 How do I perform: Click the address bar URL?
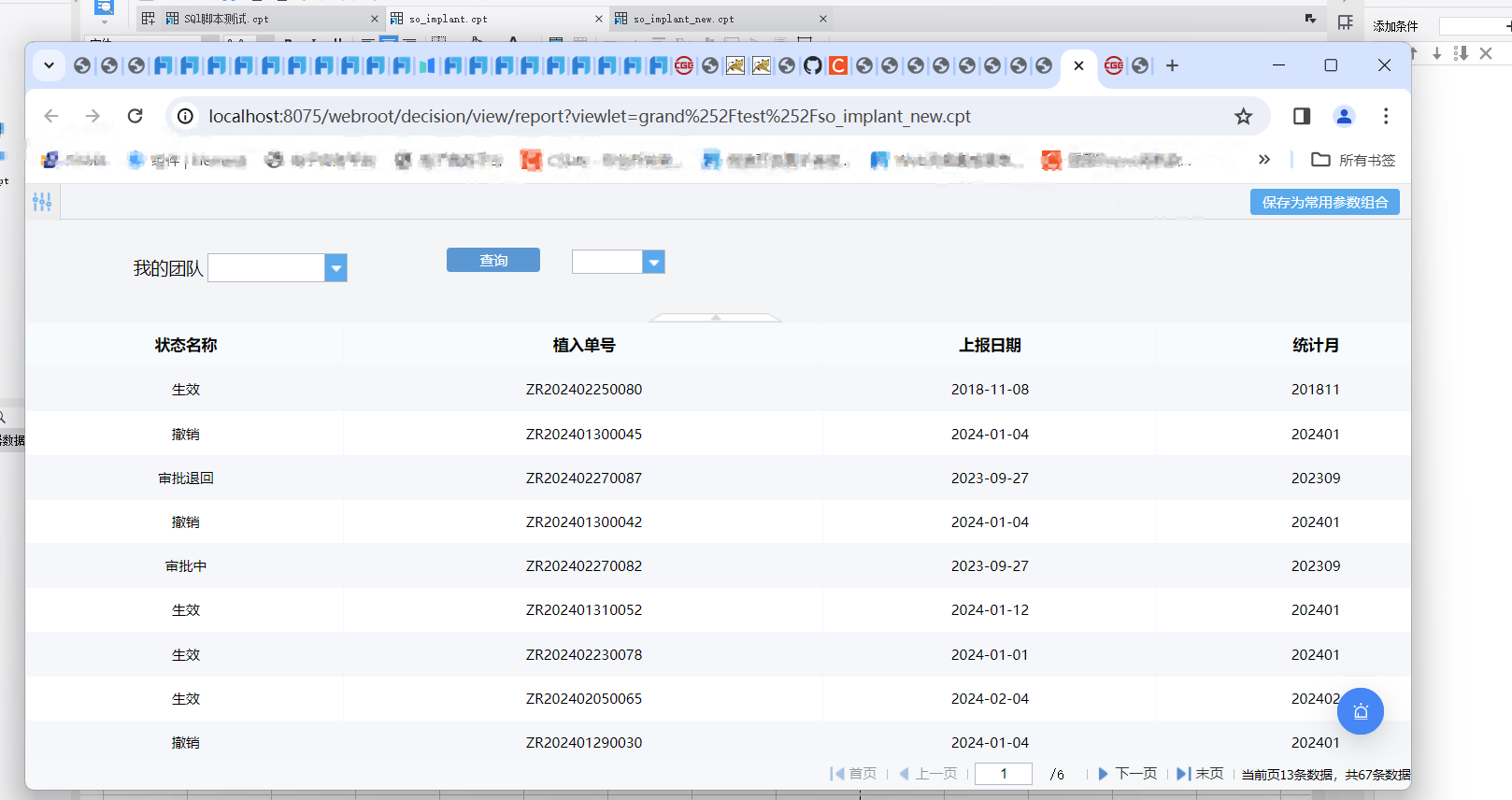(589, 116)
